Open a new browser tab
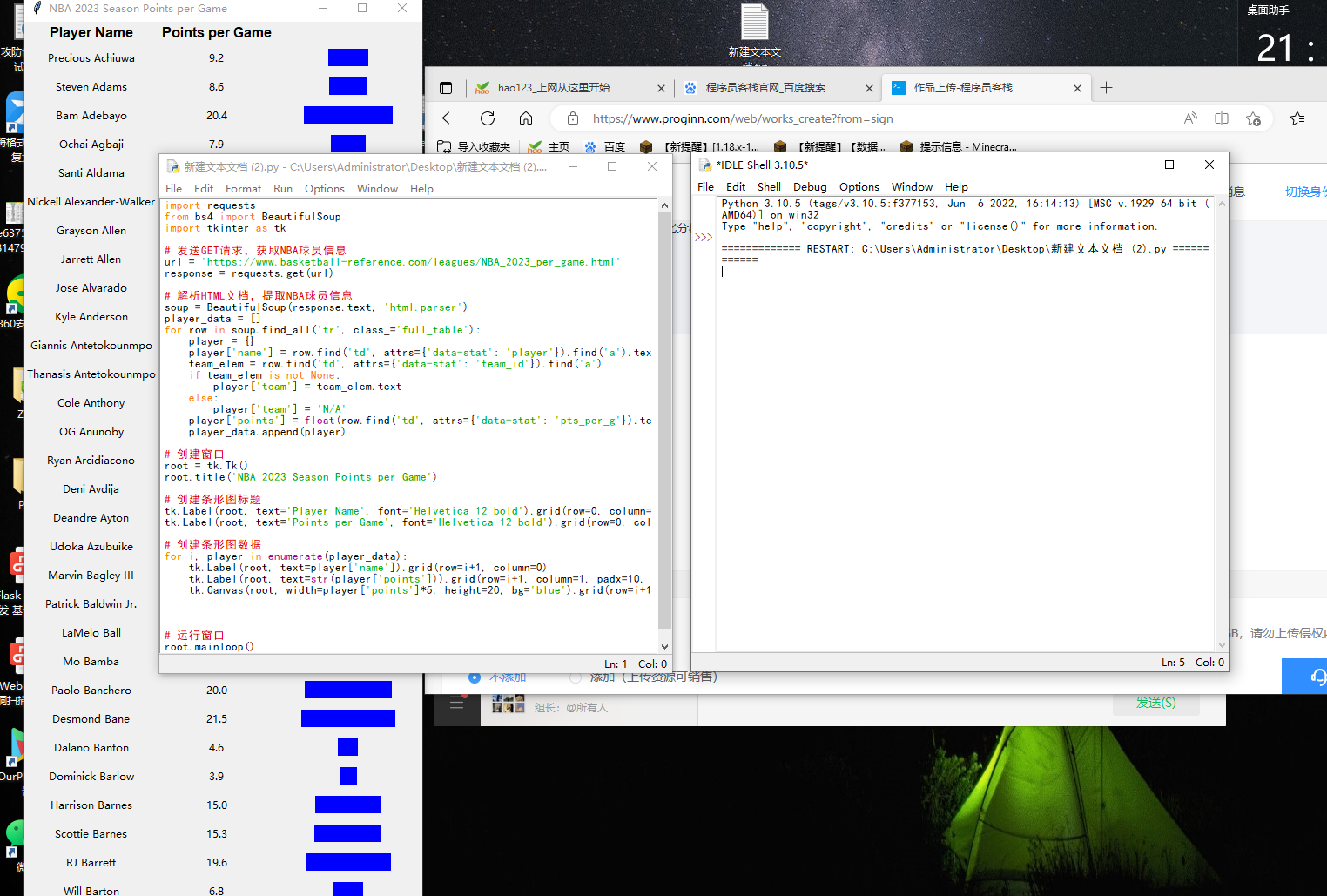Screen dimensions: 1327x896 click(1107, 88)
